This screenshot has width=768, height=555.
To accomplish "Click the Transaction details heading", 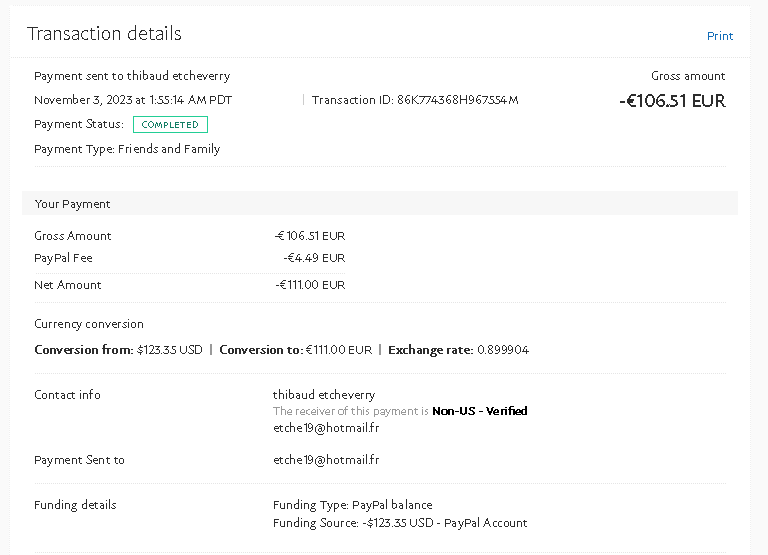I will tap(104, 34).
